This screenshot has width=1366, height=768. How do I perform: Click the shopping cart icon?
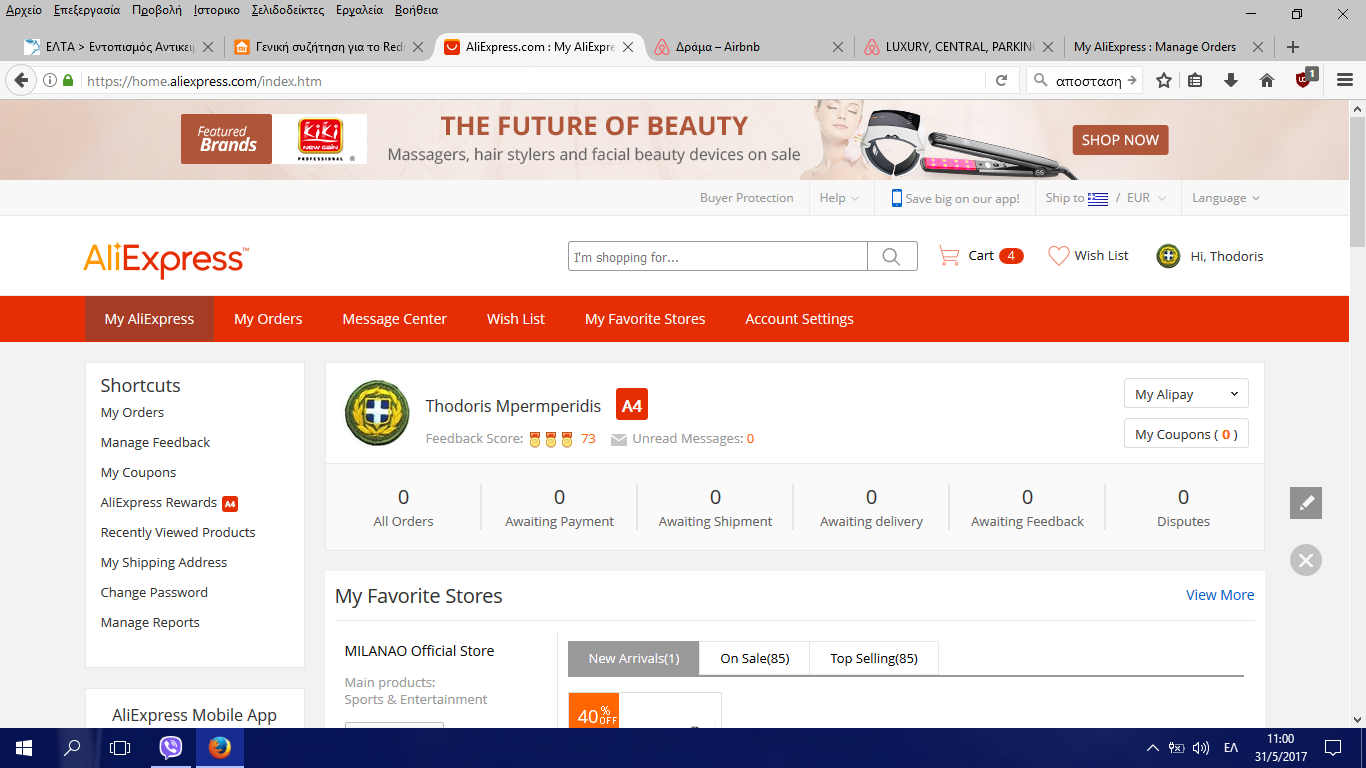[948, 256]
